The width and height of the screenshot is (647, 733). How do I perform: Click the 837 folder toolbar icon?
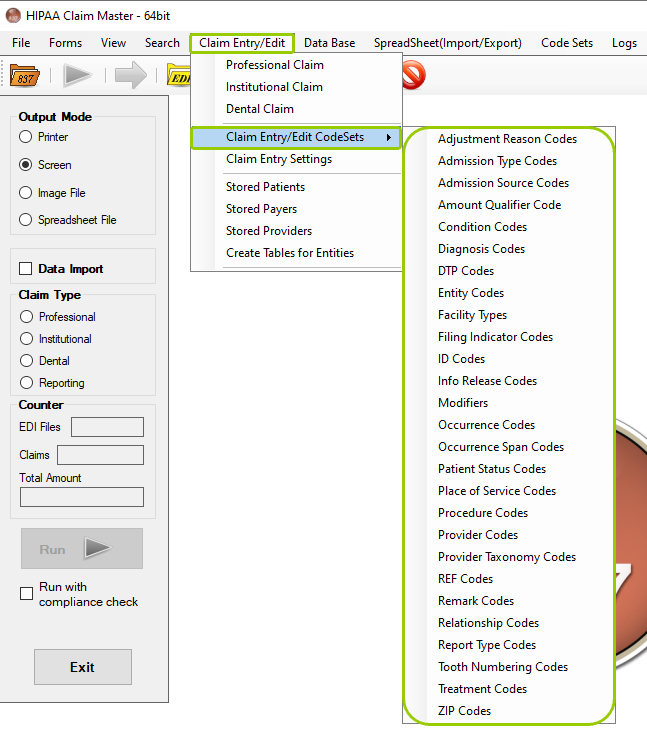[x=25, y=75]
